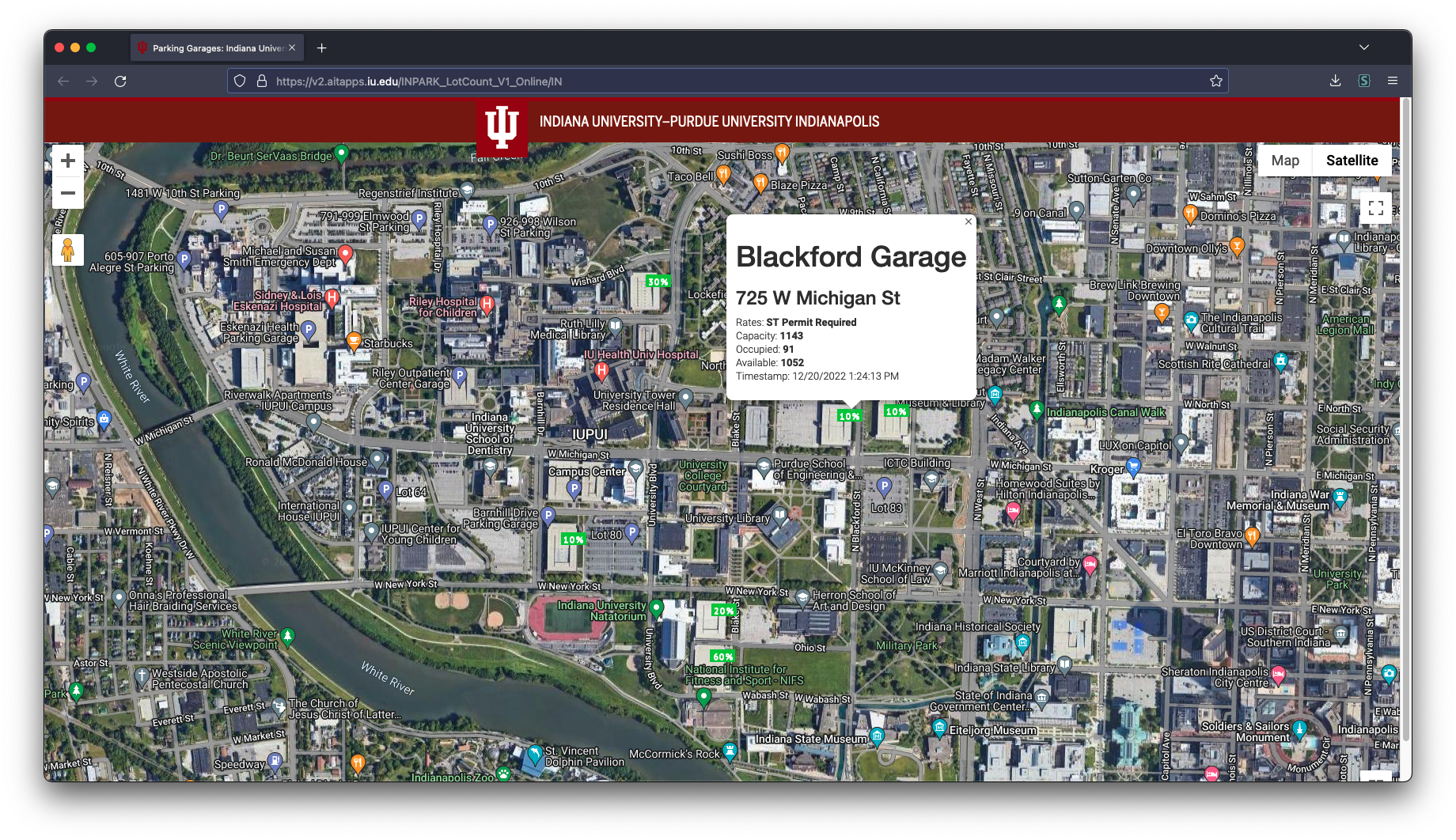
Task: Switch to Map view
Action: coord(1284,161)
